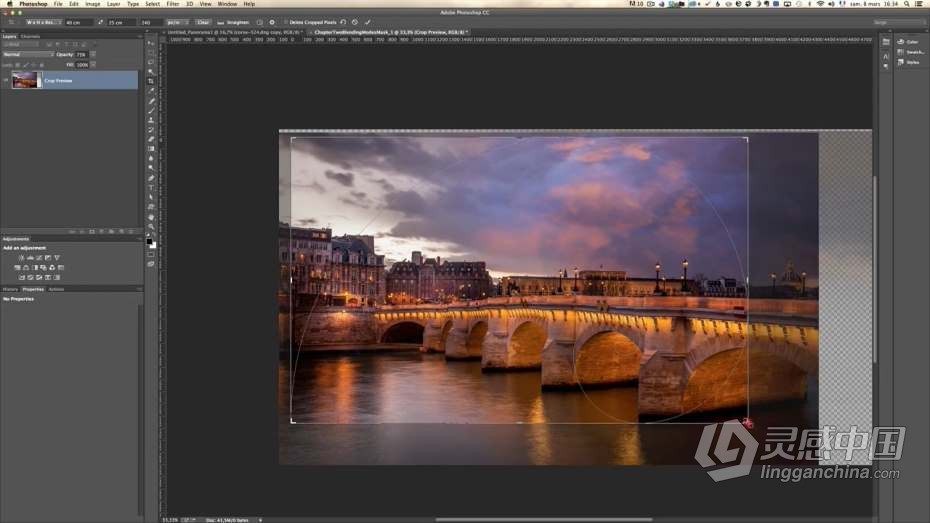
Task: Select the Gradient tool
Action: [151, 149]
